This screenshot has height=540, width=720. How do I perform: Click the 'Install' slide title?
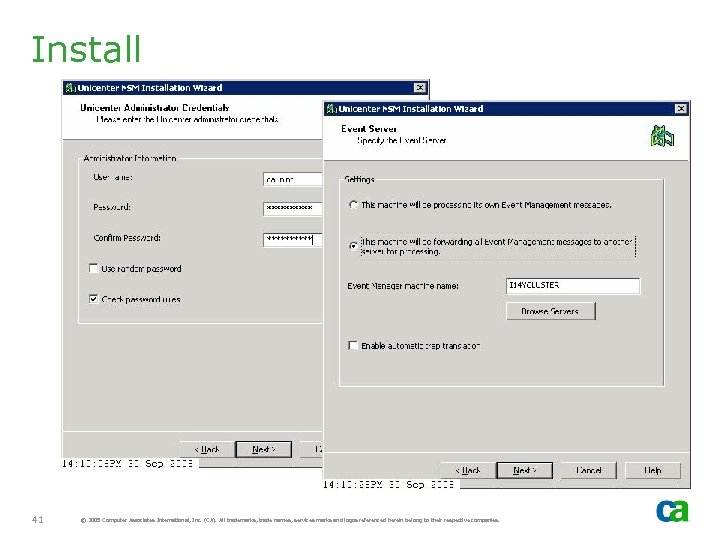coord(86,49)
